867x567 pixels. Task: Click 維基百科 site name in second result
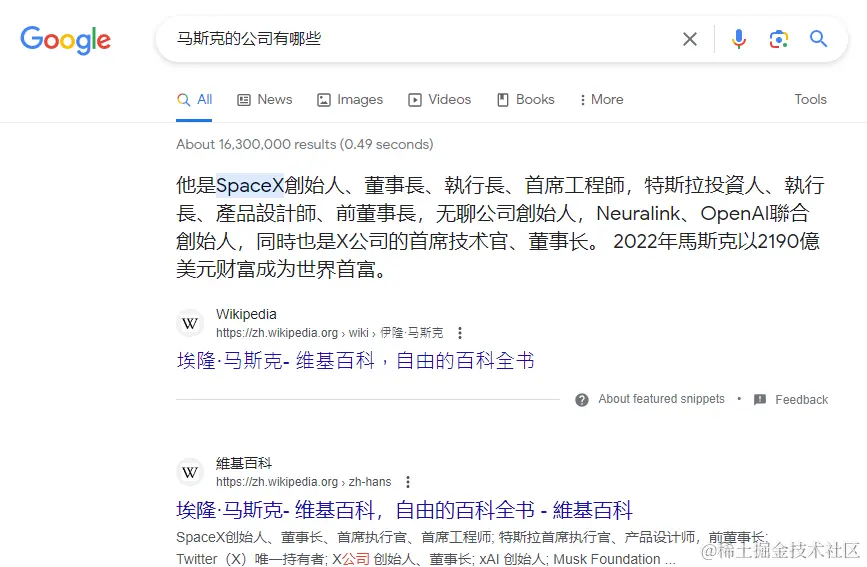[x=244, y=463]
